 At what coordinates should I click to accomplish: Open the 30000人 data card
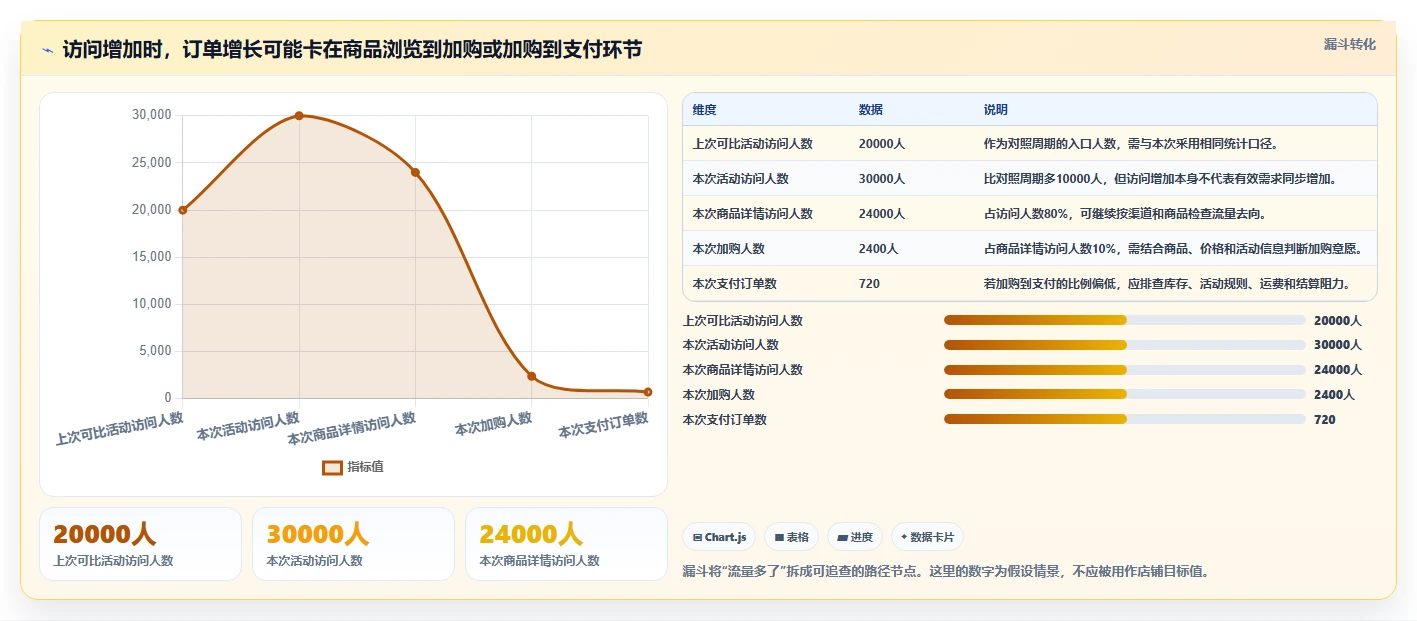354,544
